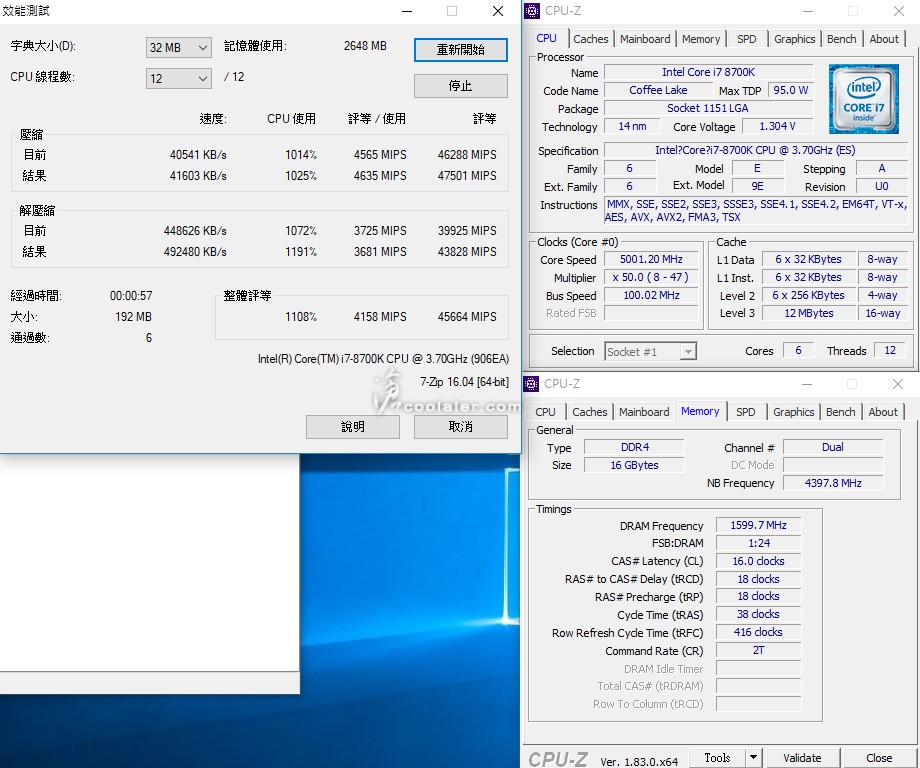Switch to Caches tab in lower CPU-Z window
920x768 pixels.
click(590, 412)
